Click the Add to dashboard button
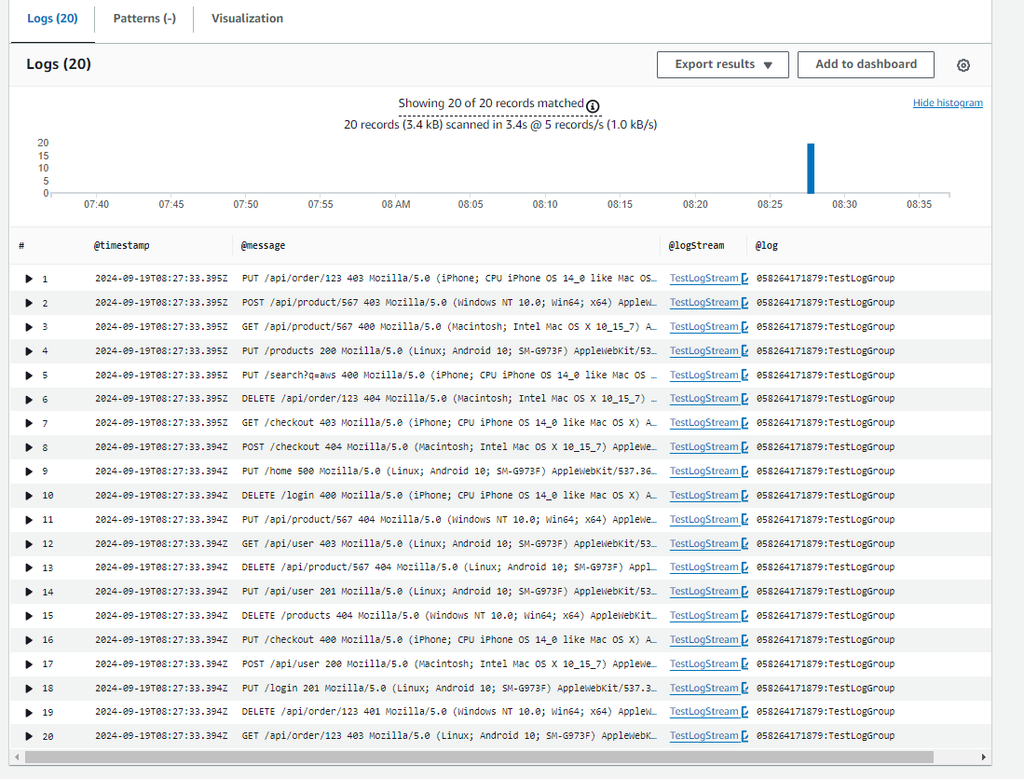The image size is (1024, 779). (865, 64)
